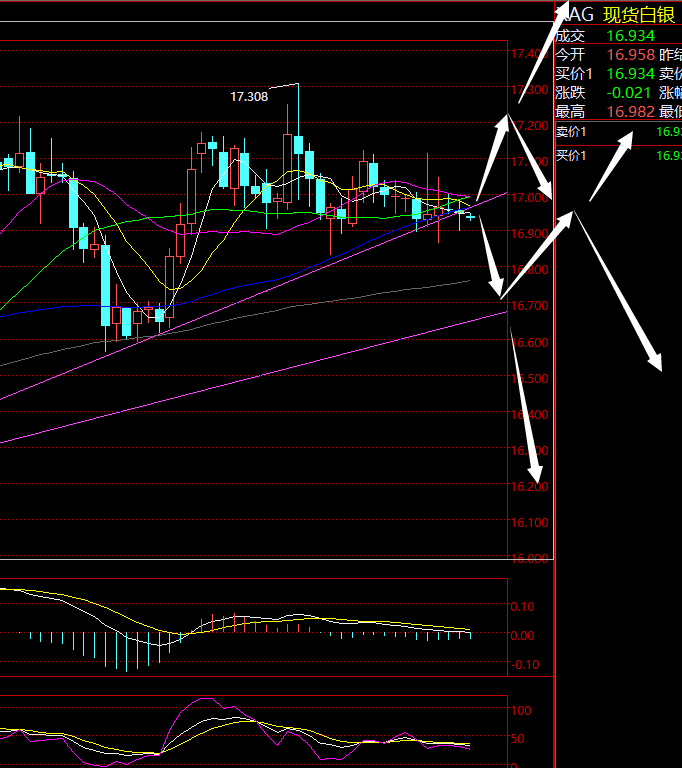Click the 0.10 MACD axis label

pyautogui.click(x=523, y=606)
